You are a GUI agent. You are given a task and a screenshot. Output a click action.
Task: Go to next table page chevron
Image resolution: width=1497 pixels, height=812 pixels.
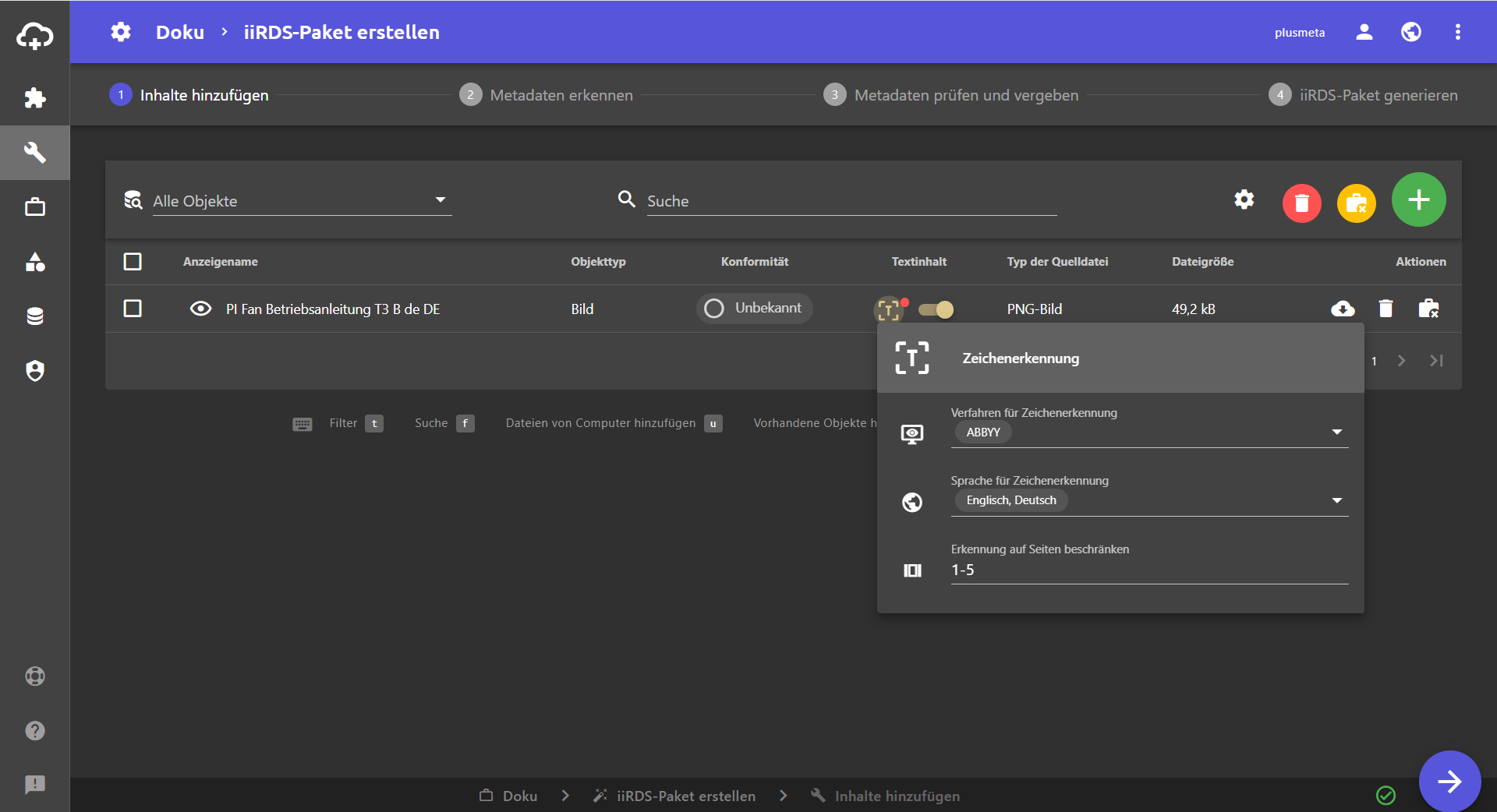coord(1401,360)
